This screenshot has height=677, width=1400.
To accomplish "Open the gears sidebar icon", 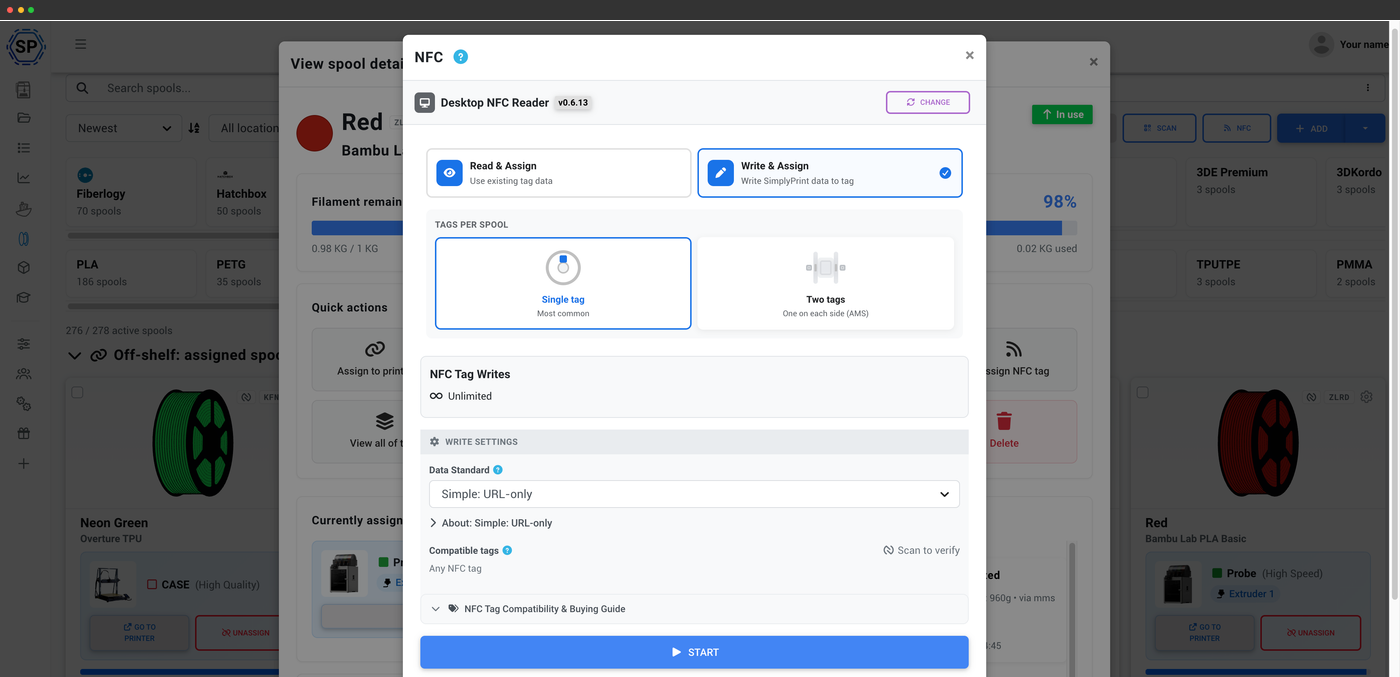I will coord(24,404).
